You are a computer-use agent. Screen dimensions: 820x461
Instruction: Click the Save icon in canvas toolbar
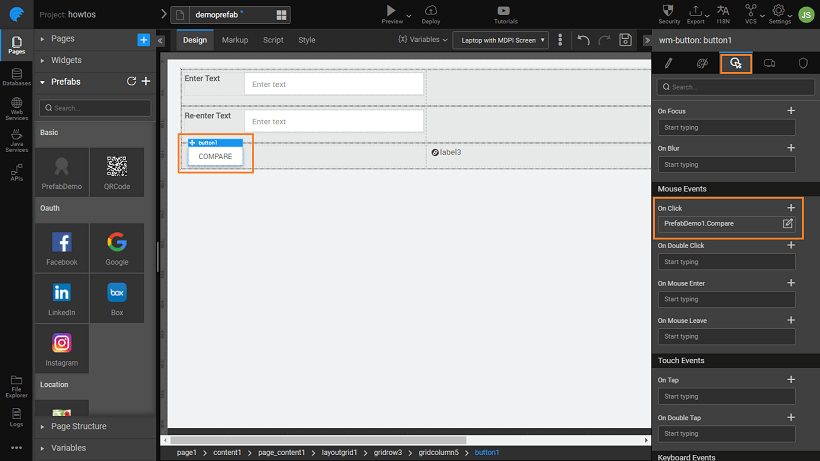pyautogui.click(x=625, y=40)
